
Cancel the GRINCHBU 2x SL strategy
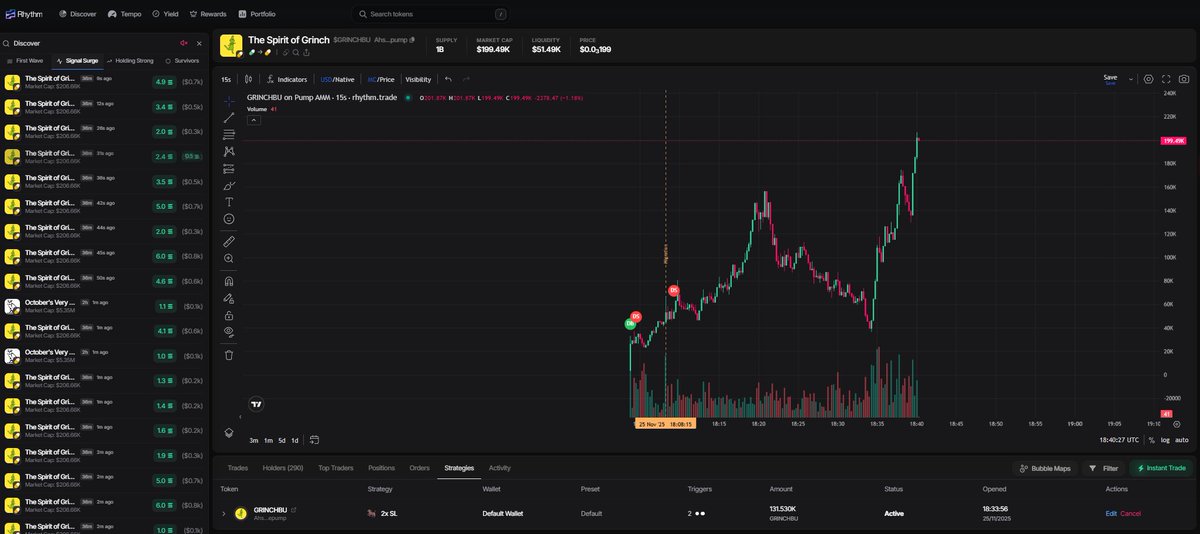click(x=1130, y=513)
